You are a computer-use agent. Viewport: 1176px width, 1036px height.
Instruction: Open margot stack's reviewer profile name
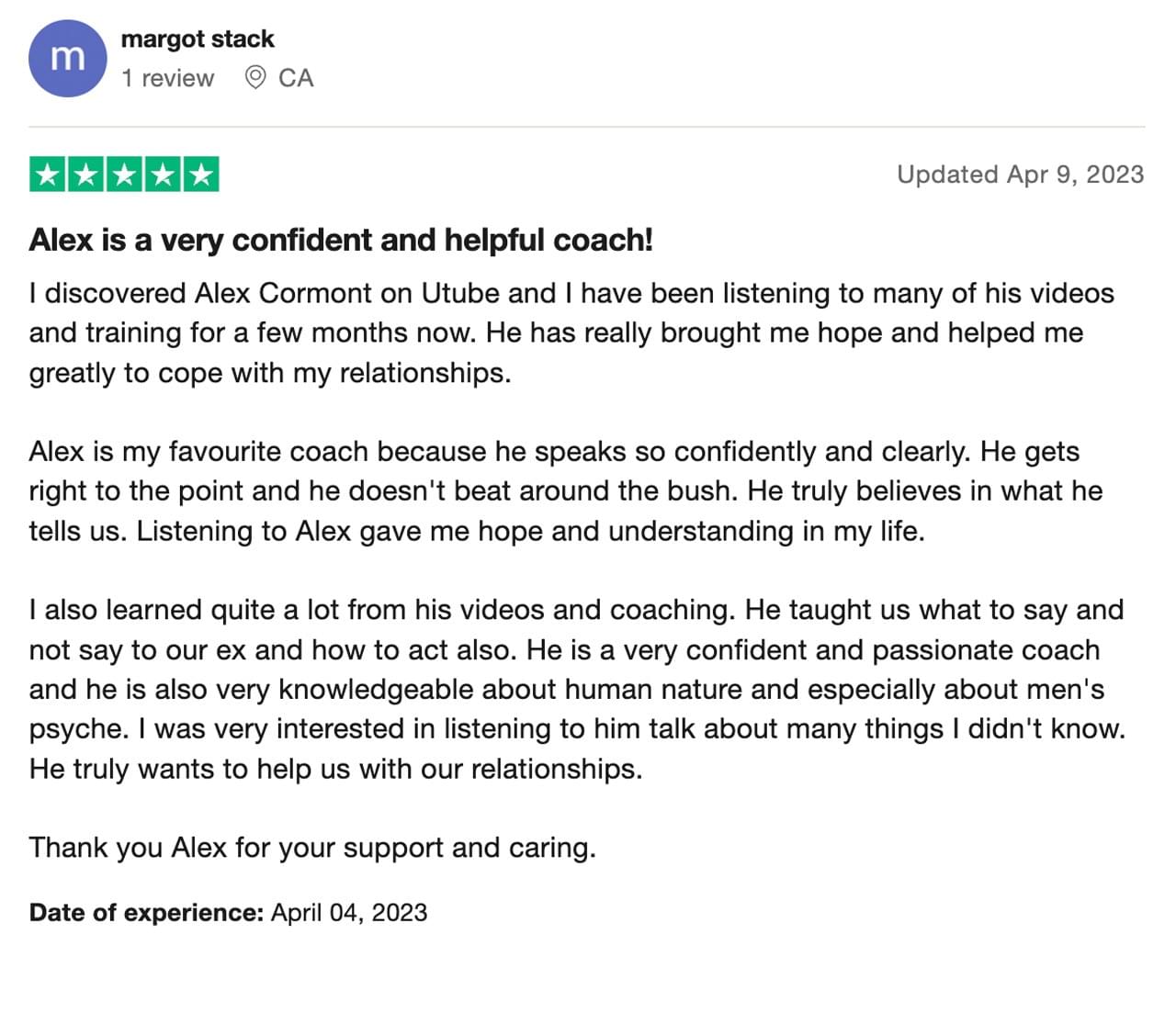pyautogui.click(x=198, y=39)
